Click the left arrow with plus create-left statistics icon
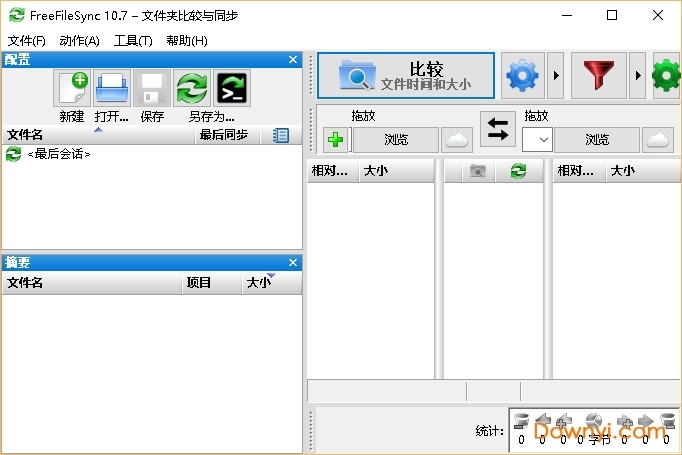 click(x=563, y=421)
